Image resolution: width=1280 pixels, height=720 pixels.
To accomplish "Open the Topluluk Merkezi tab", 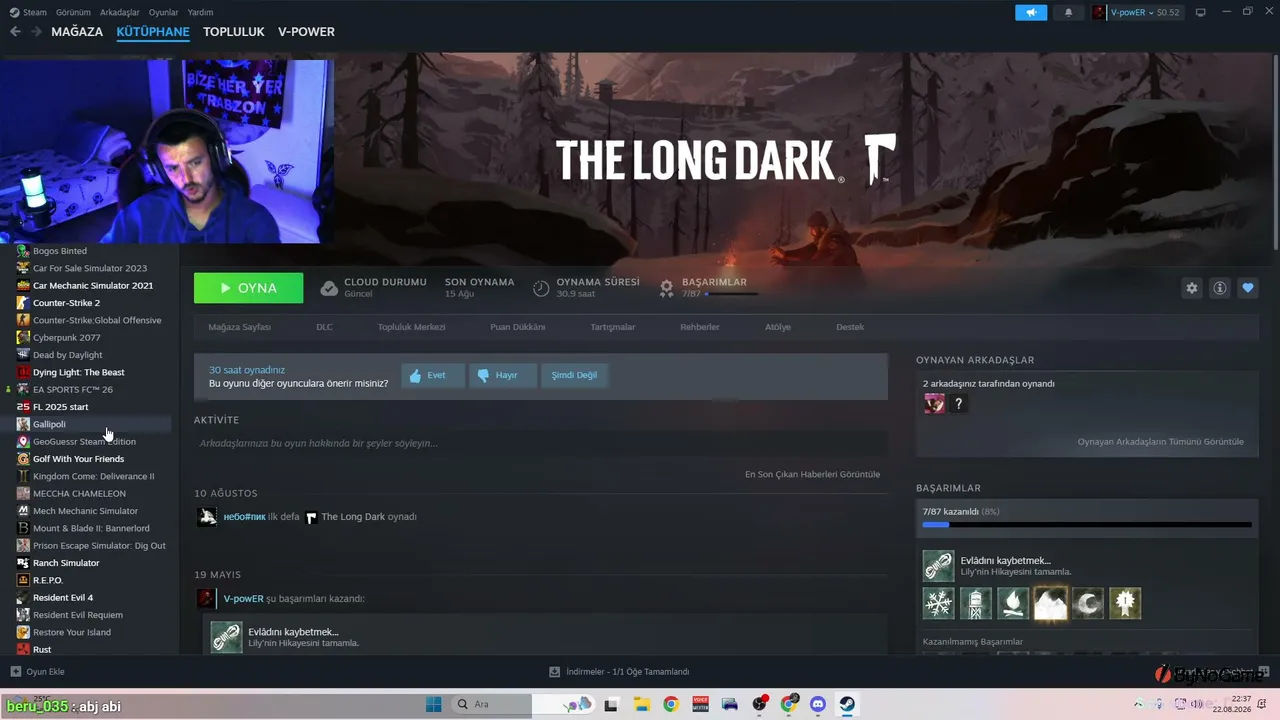I will click(411, 327).
